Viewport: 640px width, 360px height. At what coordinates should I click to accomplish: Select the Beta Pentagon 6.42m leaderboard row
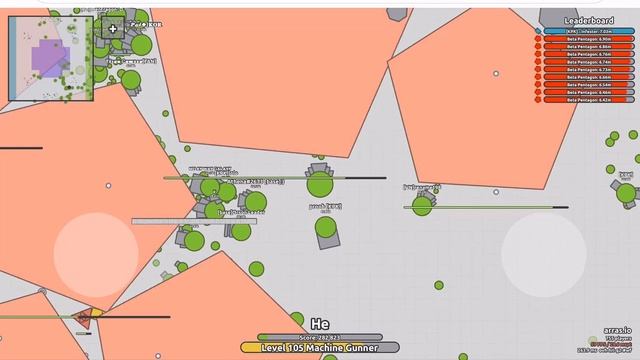(x=589, y=100)
